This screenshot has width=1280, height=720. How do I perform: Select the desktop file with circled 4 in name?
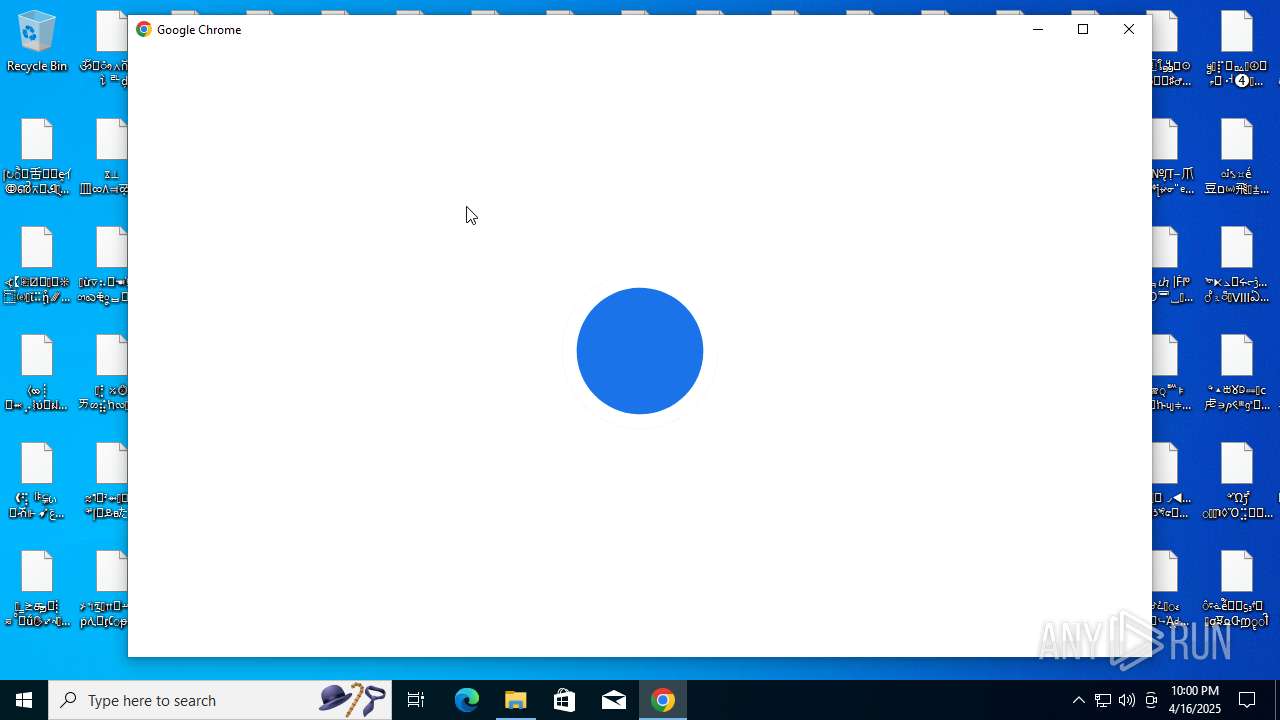1237,49
